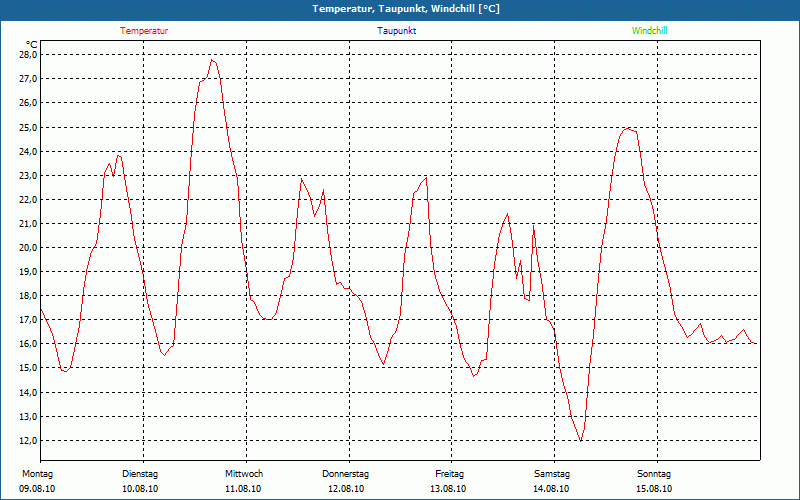Click the 16,0 y-axis value
Viewport: 800px width, 500px height.
(28, 344)
